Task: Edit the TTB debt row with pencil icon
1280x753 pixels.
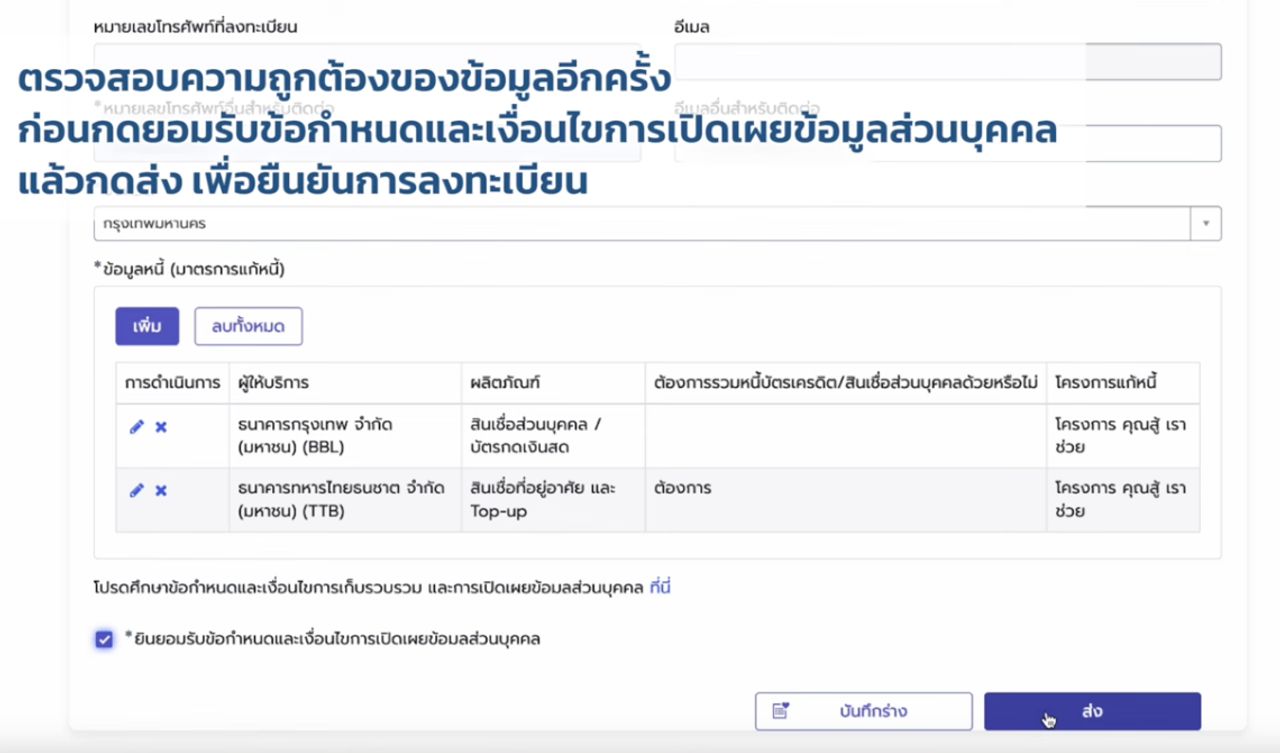Action: 137,490
